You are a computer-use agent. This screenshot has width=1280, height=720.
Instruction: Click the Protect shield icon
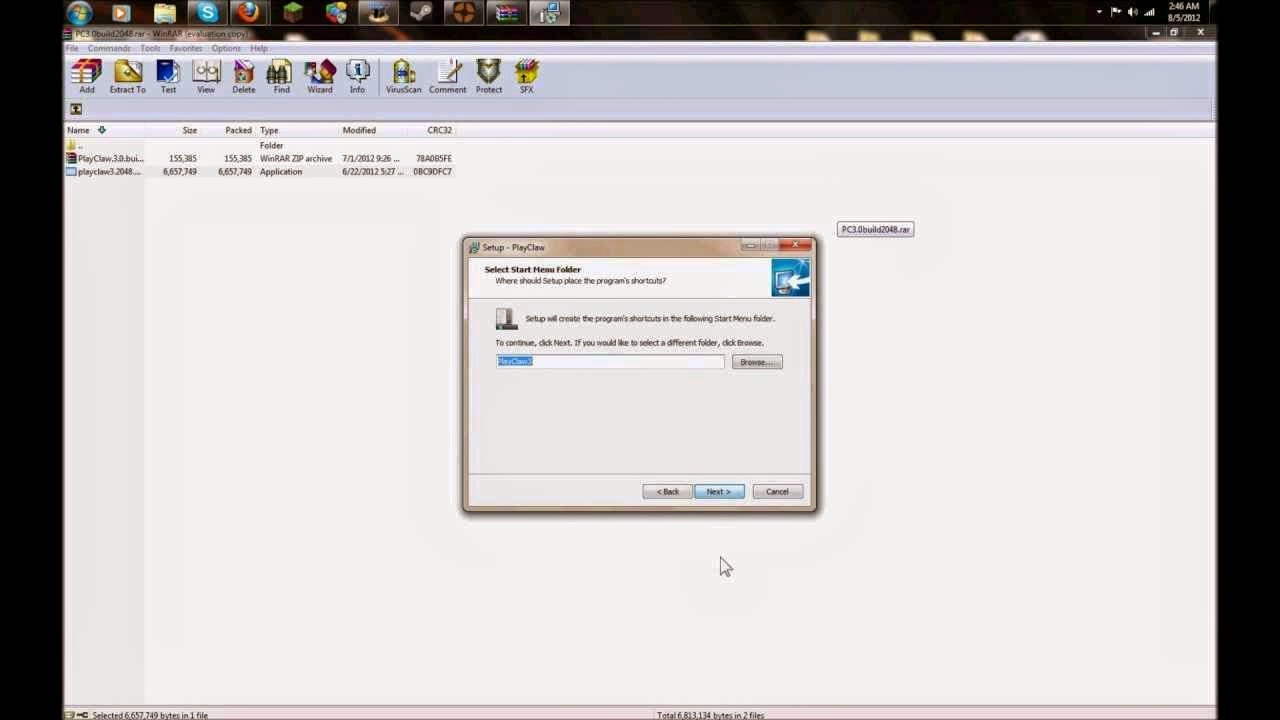[489, 77]
